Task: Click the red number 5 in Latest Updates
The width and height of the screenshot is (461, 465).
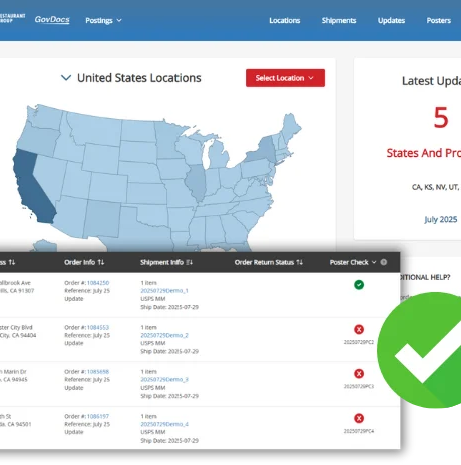Action: tap(441, 117)
